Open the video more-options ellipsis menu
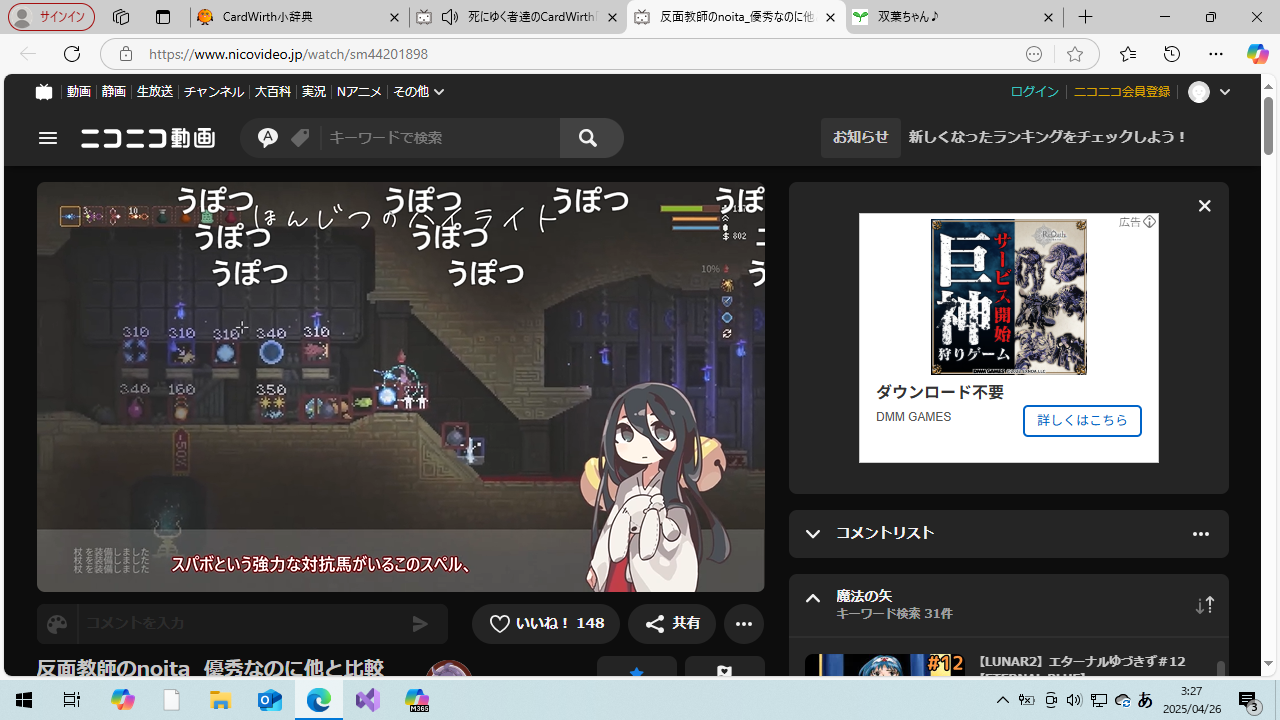Viewport: 1280px width, 720px height. pyautogui.click(x=743, y=624)
